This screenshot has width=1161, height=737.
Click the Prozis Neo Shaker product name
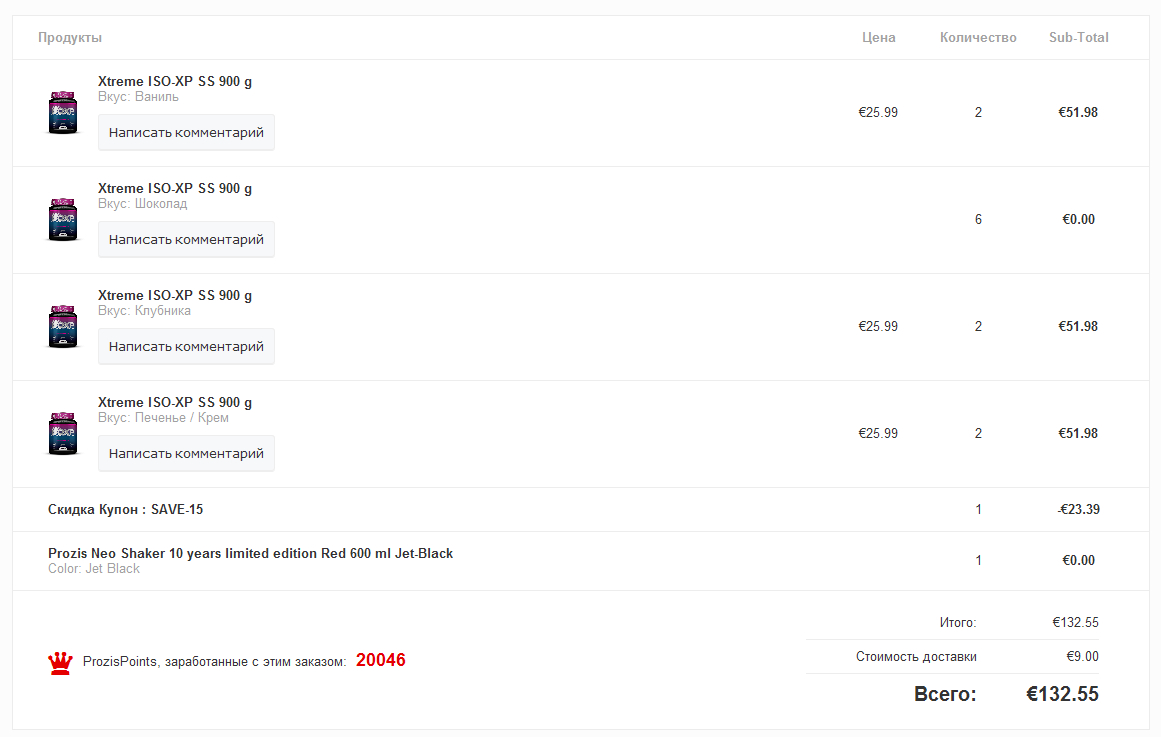tap(250, 553)
